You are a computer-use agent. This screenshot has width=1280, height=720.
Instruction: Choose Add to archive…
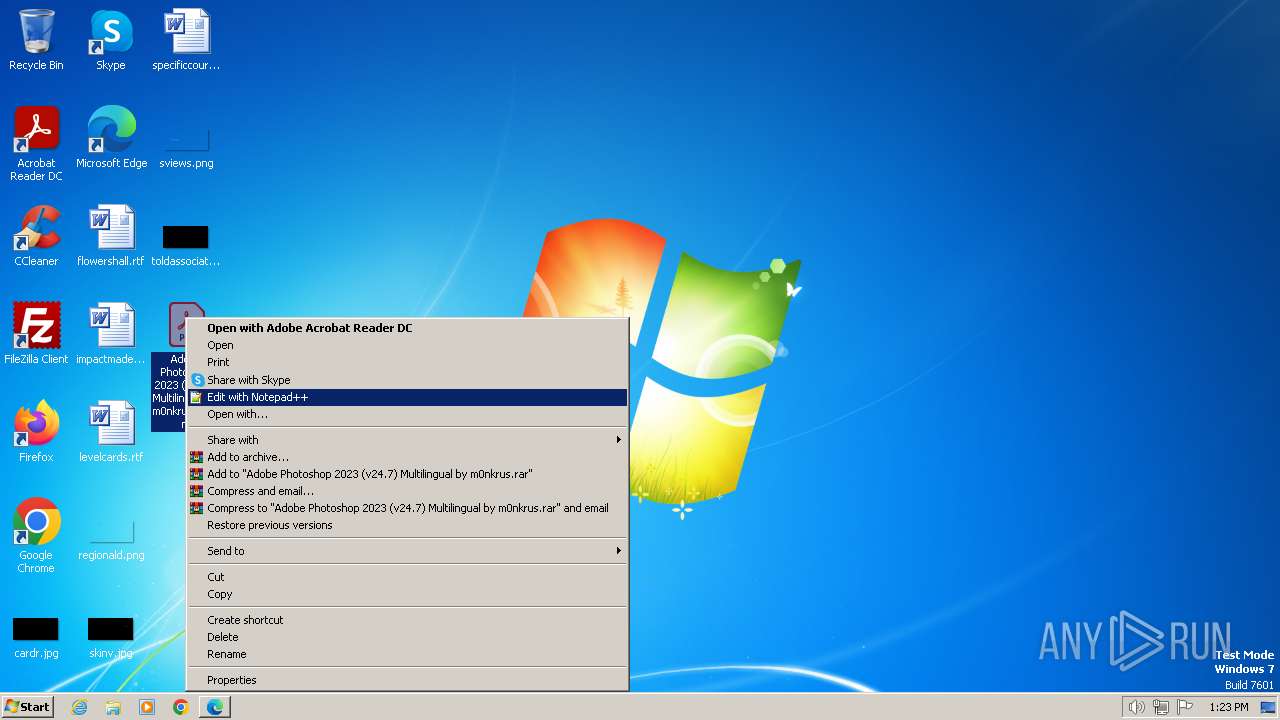point(408,457)
